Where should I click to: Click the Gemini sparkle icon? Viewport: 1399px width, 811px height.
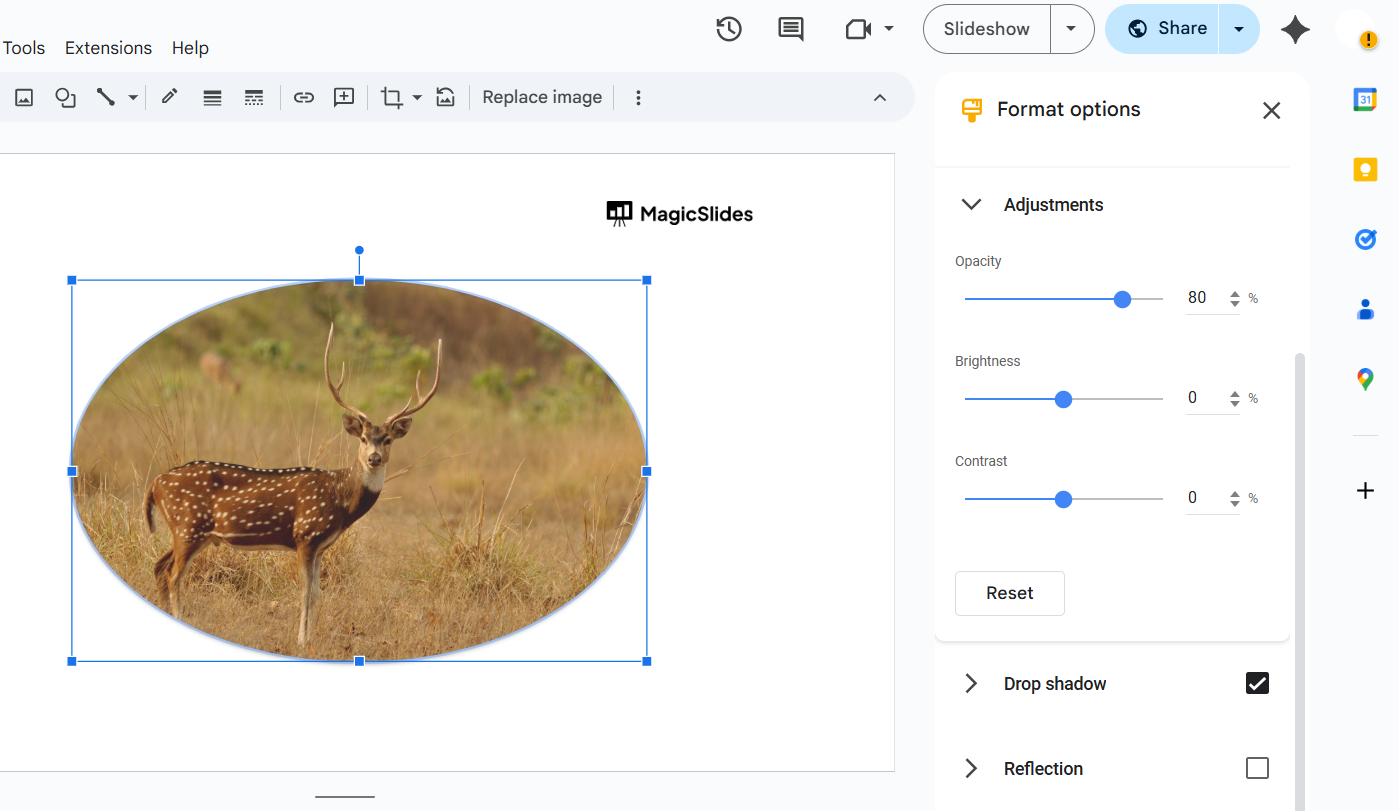click(x=1295, y=29)
